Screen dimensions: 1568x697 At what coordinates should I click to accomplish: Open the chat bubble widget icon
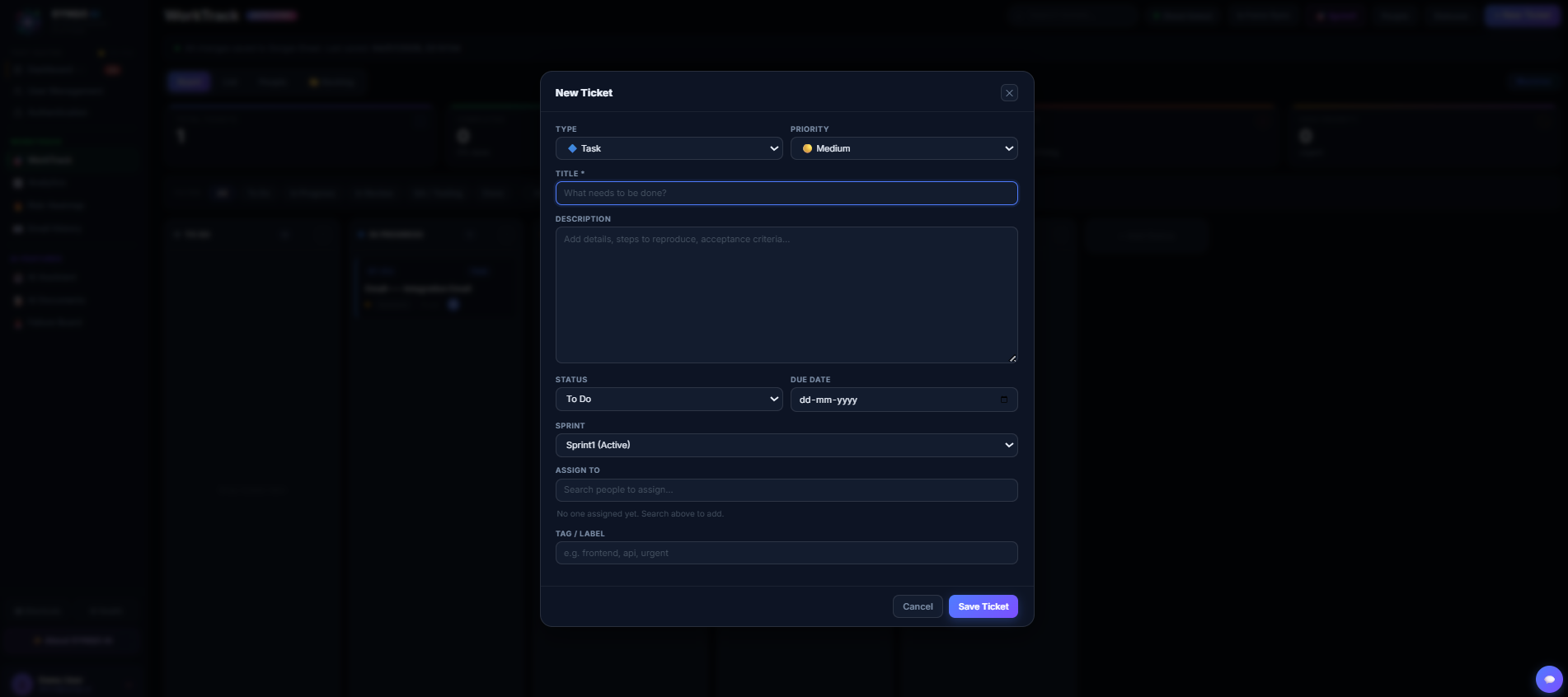pos(1549,679)
